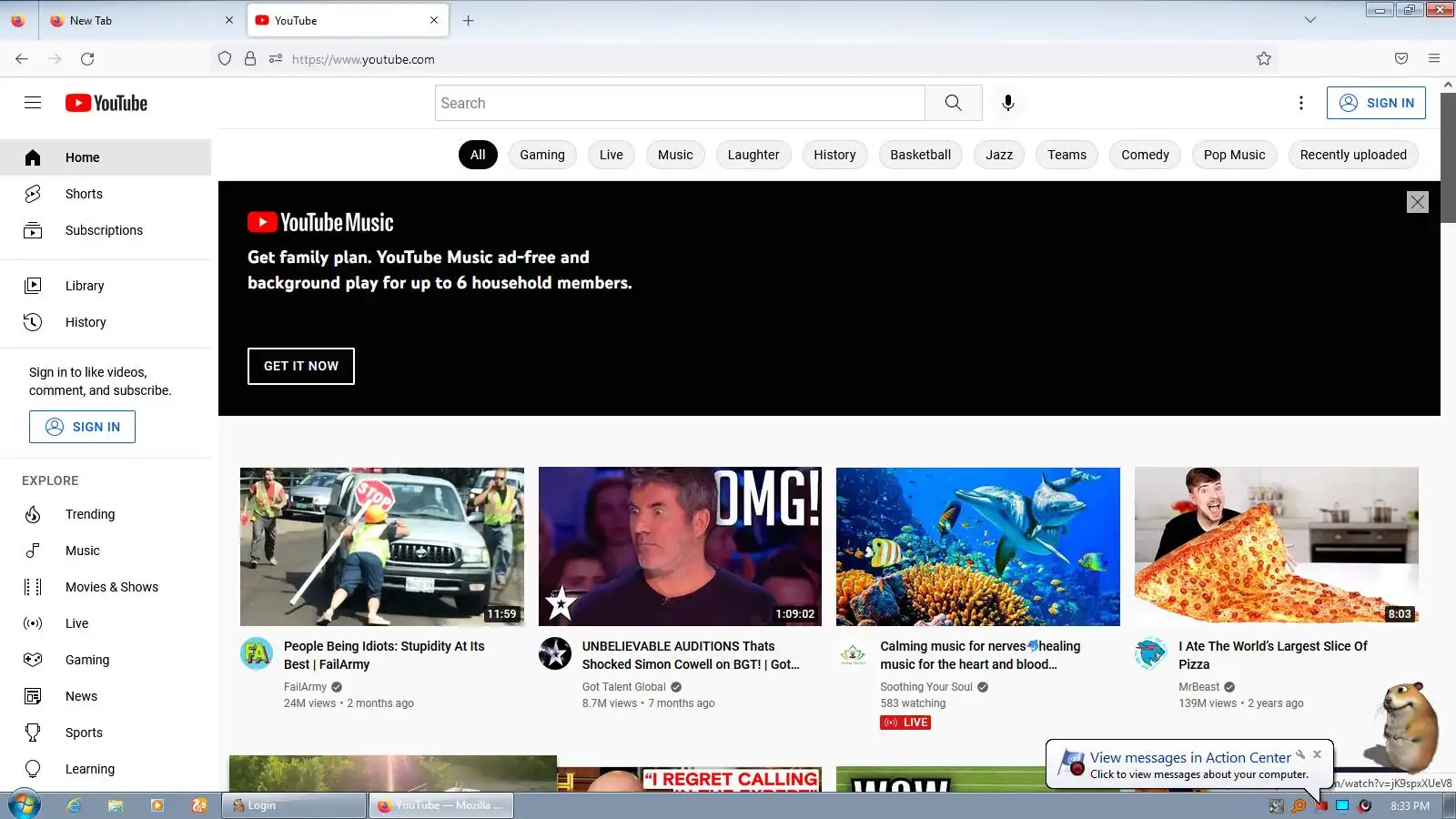Screen dimensions: 1456x819
Task: Open the Save to Pocket icon
Action: [1401, 59]
